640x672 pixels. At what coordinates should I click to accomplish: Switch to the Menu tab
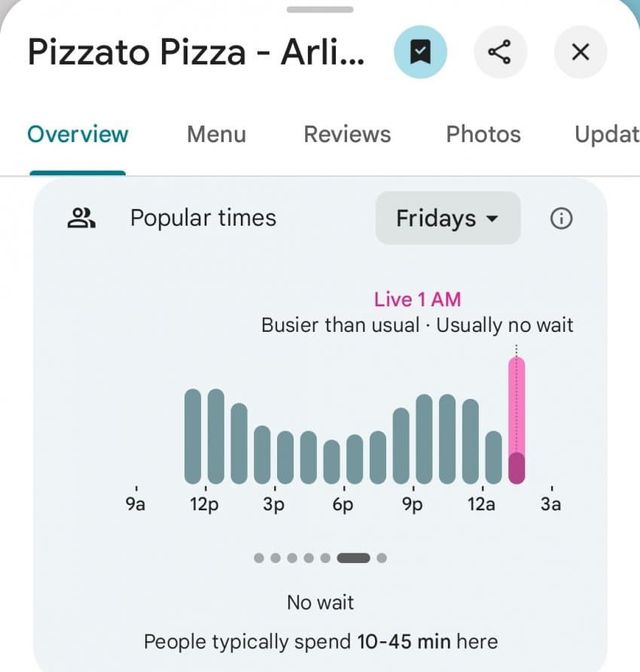216,134
